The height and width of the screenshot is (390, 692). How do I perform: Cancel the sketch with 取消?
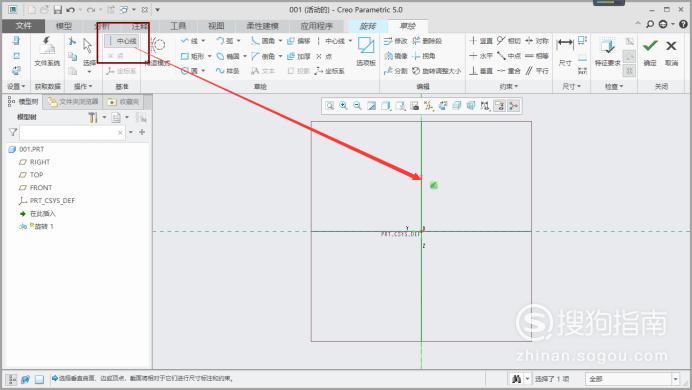671,52
